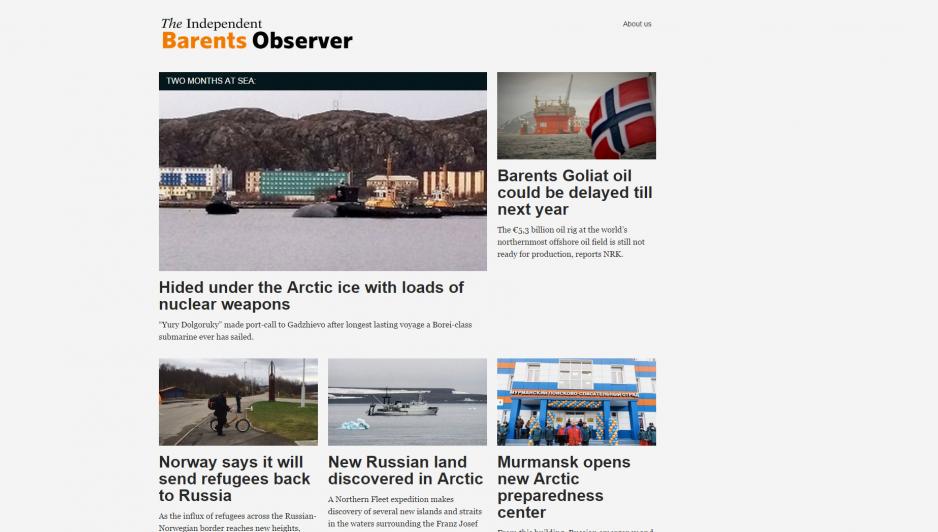Click 'The Independent' text in site header
The height and width of the screenshot is (532, 938).
pyautogui.click(x=211, y=24)
